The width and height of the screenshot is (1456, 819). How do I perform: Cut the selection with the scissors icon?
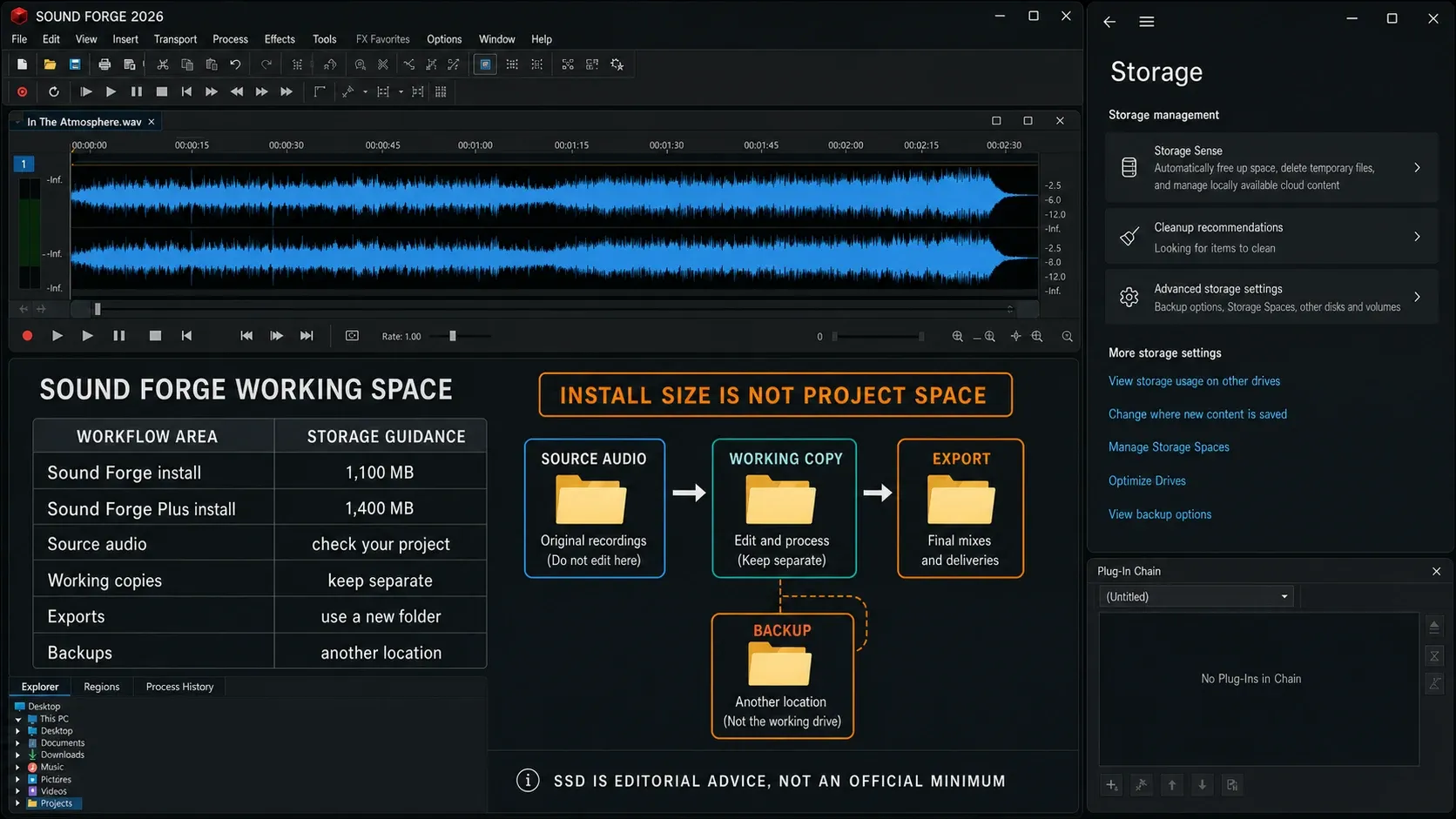coord(162,64)
